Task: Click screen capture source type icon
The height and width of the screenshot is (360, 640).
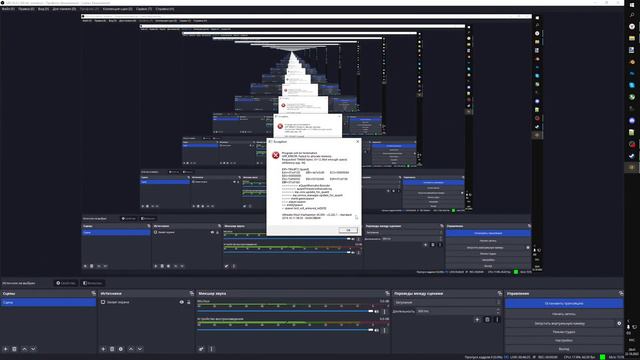Action: pyautogui.click(x=103, y=302)
